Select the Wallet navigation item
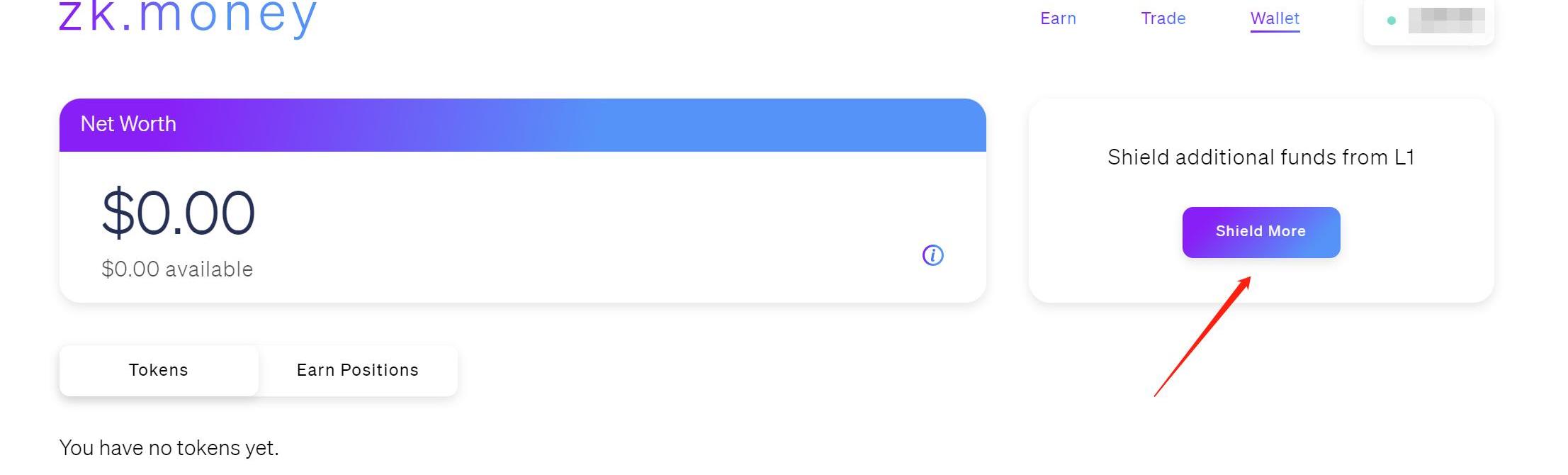 [x=1275, y=18]
